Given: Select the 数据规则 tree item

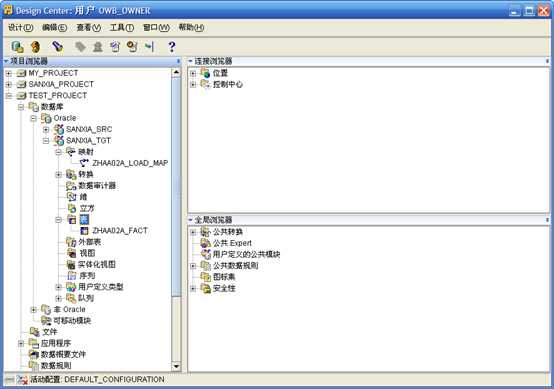Looking at the screenshot, I should point(56,366).
